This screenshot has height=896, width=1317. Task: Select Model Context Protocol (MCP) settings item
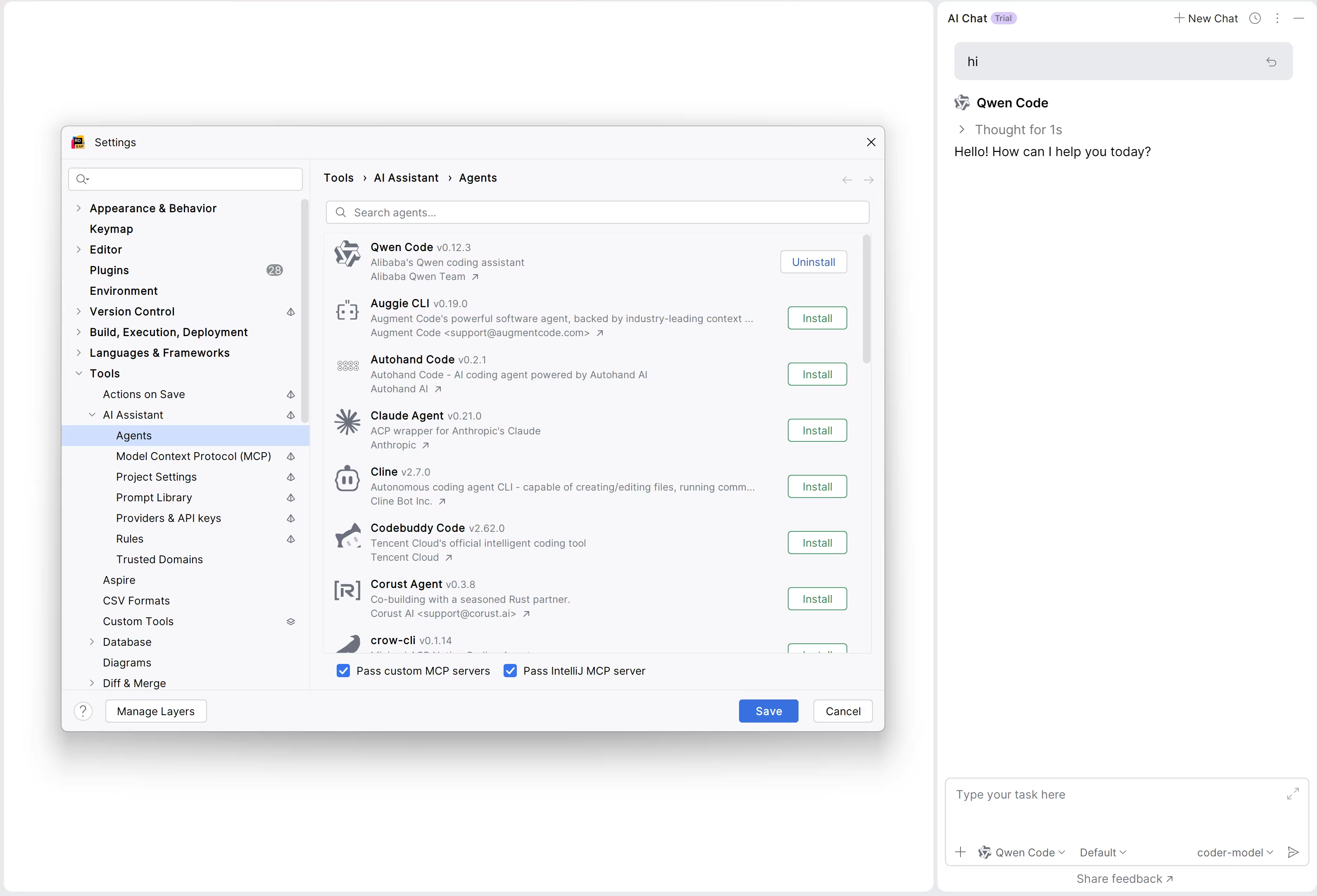193,456
